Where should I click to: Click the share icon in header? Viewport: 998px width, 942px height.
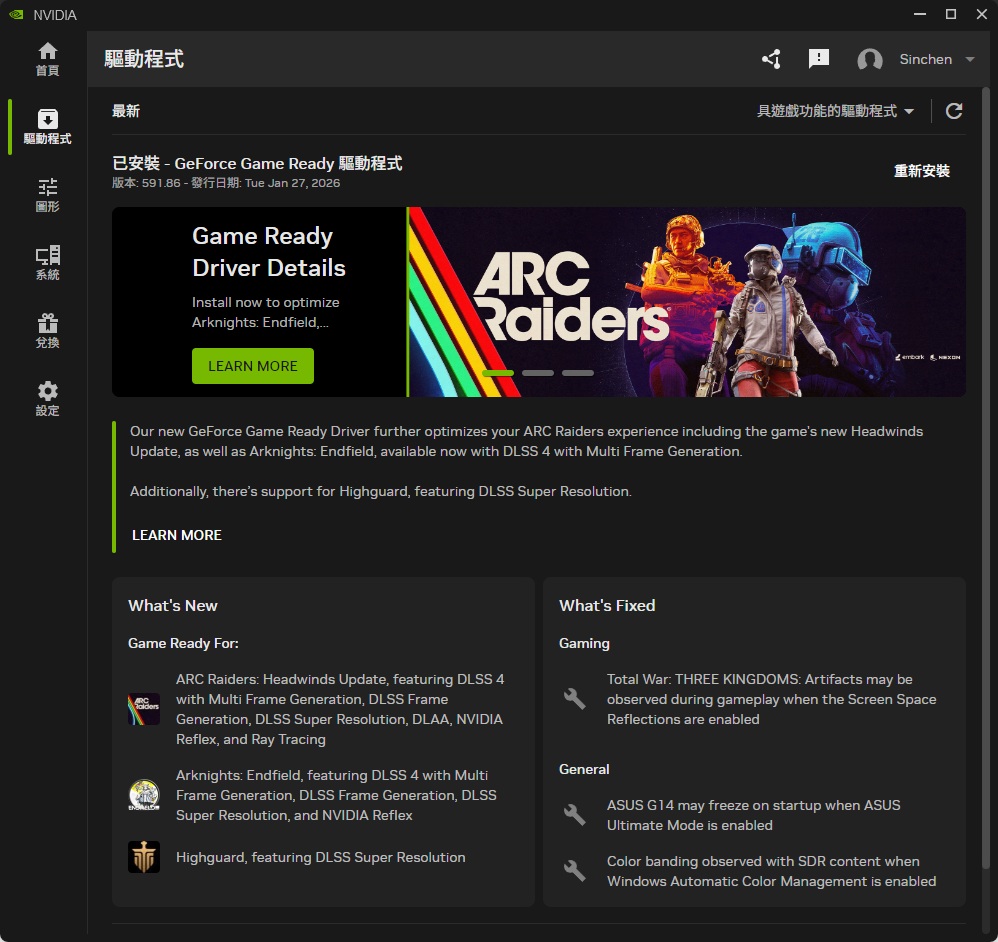(x=771, y=59)
